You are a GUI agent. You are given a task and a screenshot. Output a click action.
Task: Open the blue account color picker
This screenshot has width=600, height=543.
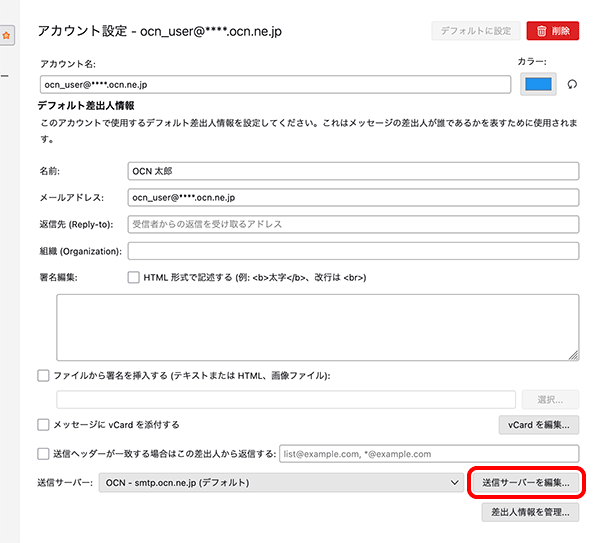click(x=538, y=85)
